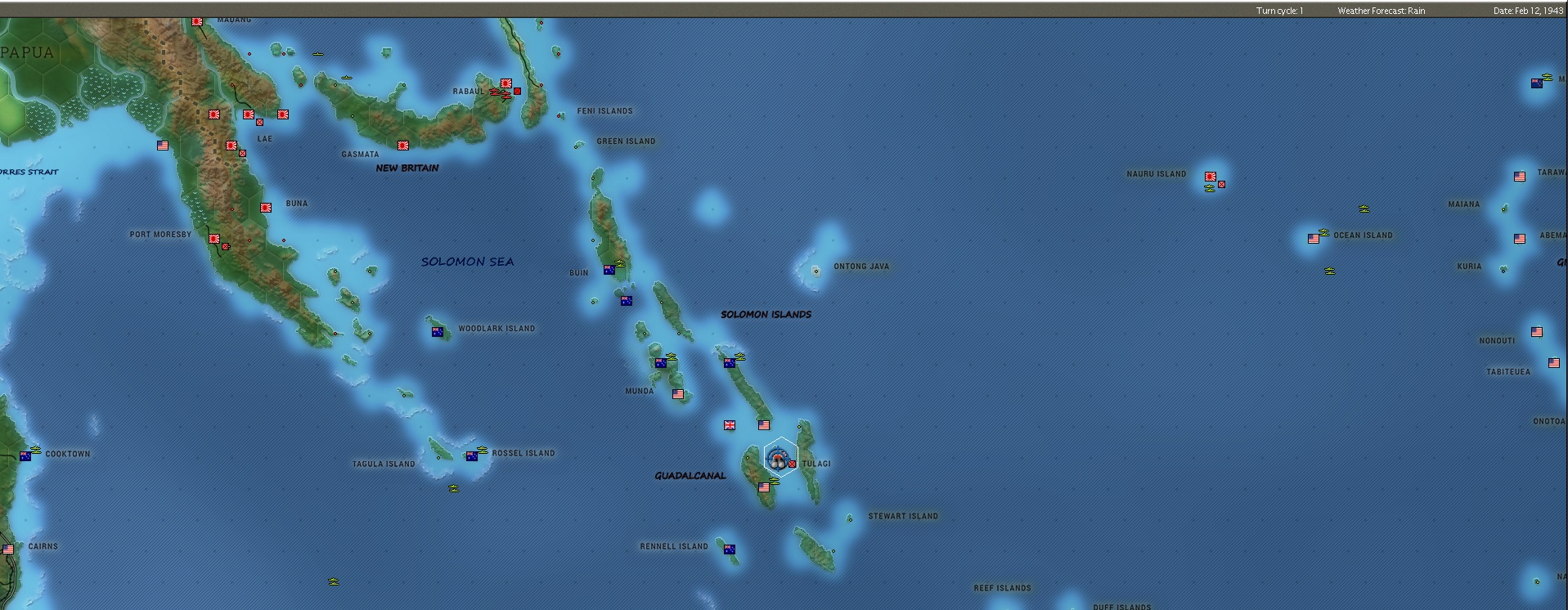Screen dimensions: 1568x610
Task: Click the Australian flag on Rennell Island
Action: click(x=730, y=549)
